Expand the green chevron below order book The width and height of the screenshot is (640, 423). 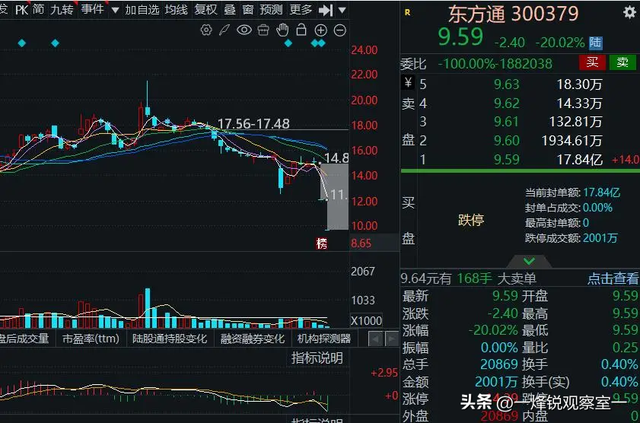point(529,261)
